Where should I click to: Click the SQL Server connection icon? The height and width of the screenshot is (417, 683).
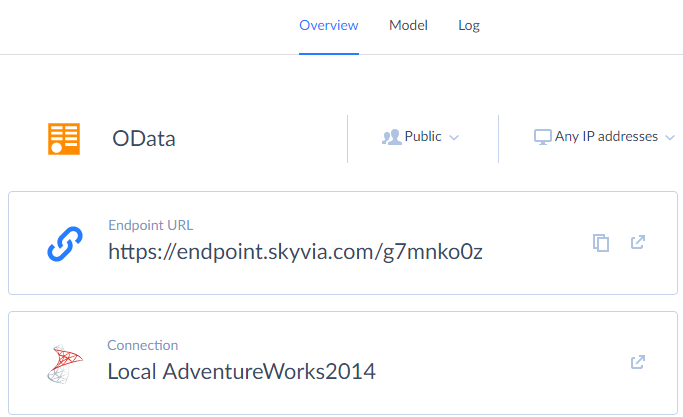[x=65, y=364]
